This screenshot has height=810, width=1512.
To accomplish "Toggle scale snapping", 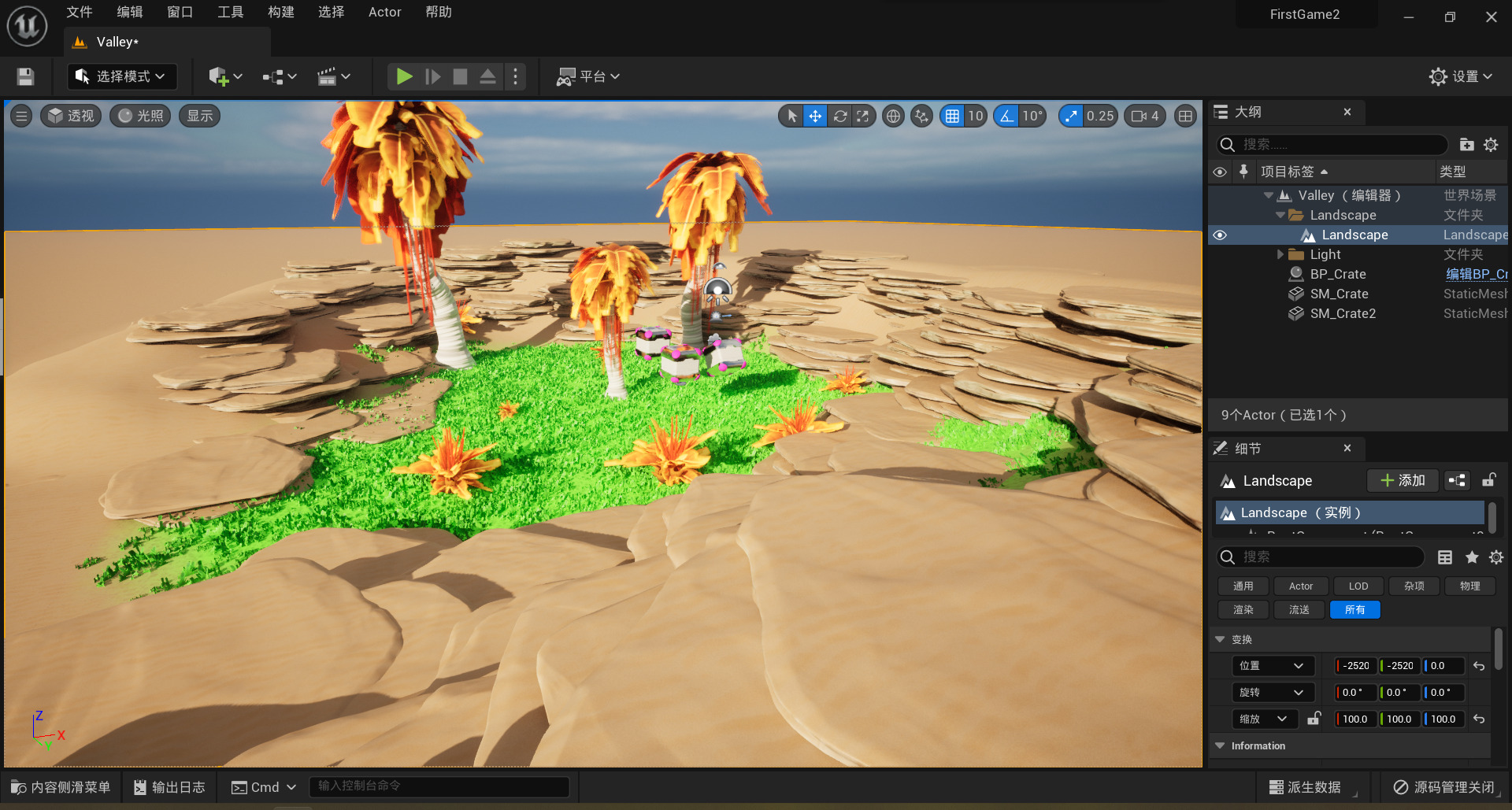I will coord(1070,117).
